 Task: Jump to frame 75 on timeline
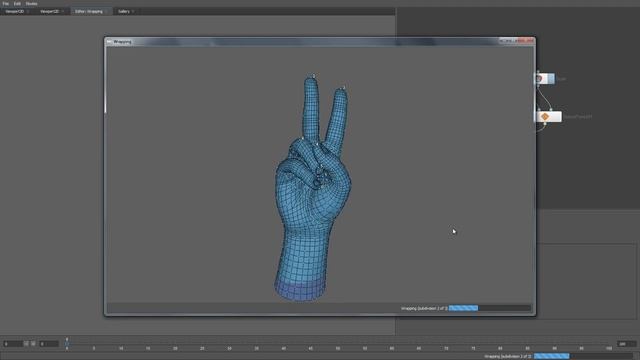pos(473,348)
